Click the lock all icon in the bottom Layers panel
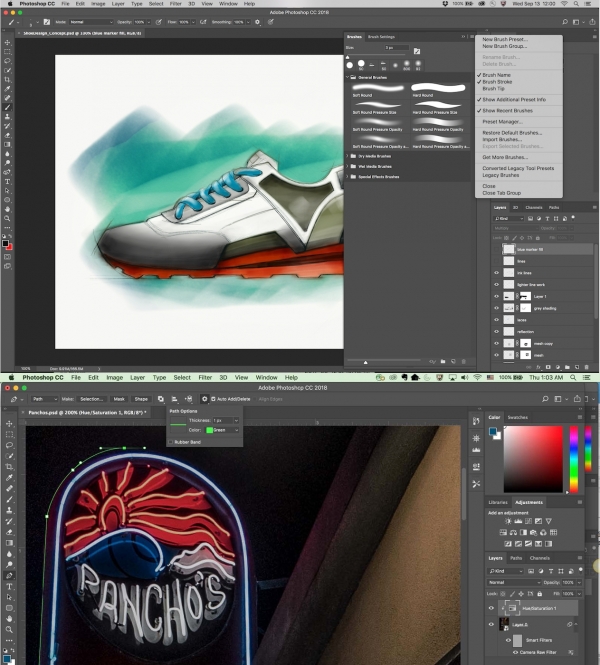600x665 pixels. pyautogui.click(x=539, y=594)
